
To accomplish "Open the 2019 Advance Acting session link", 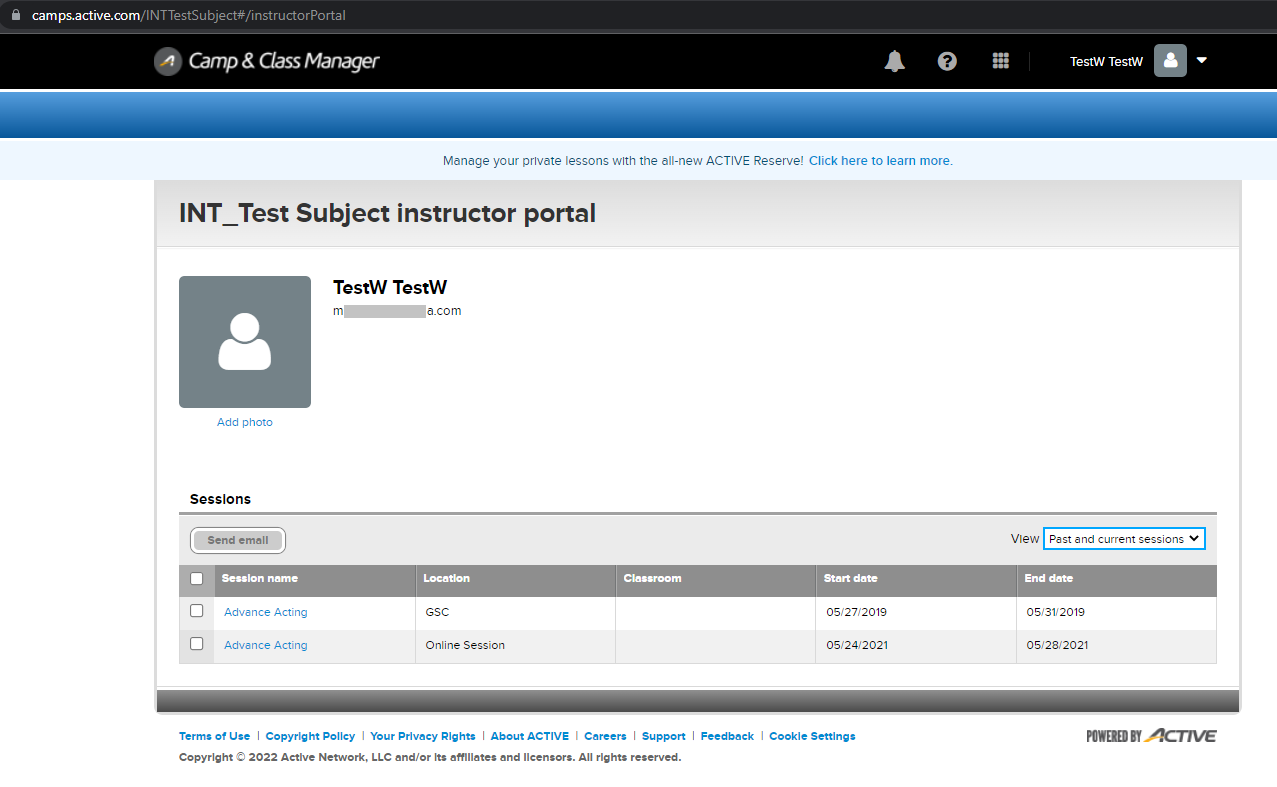I will 266,612.
